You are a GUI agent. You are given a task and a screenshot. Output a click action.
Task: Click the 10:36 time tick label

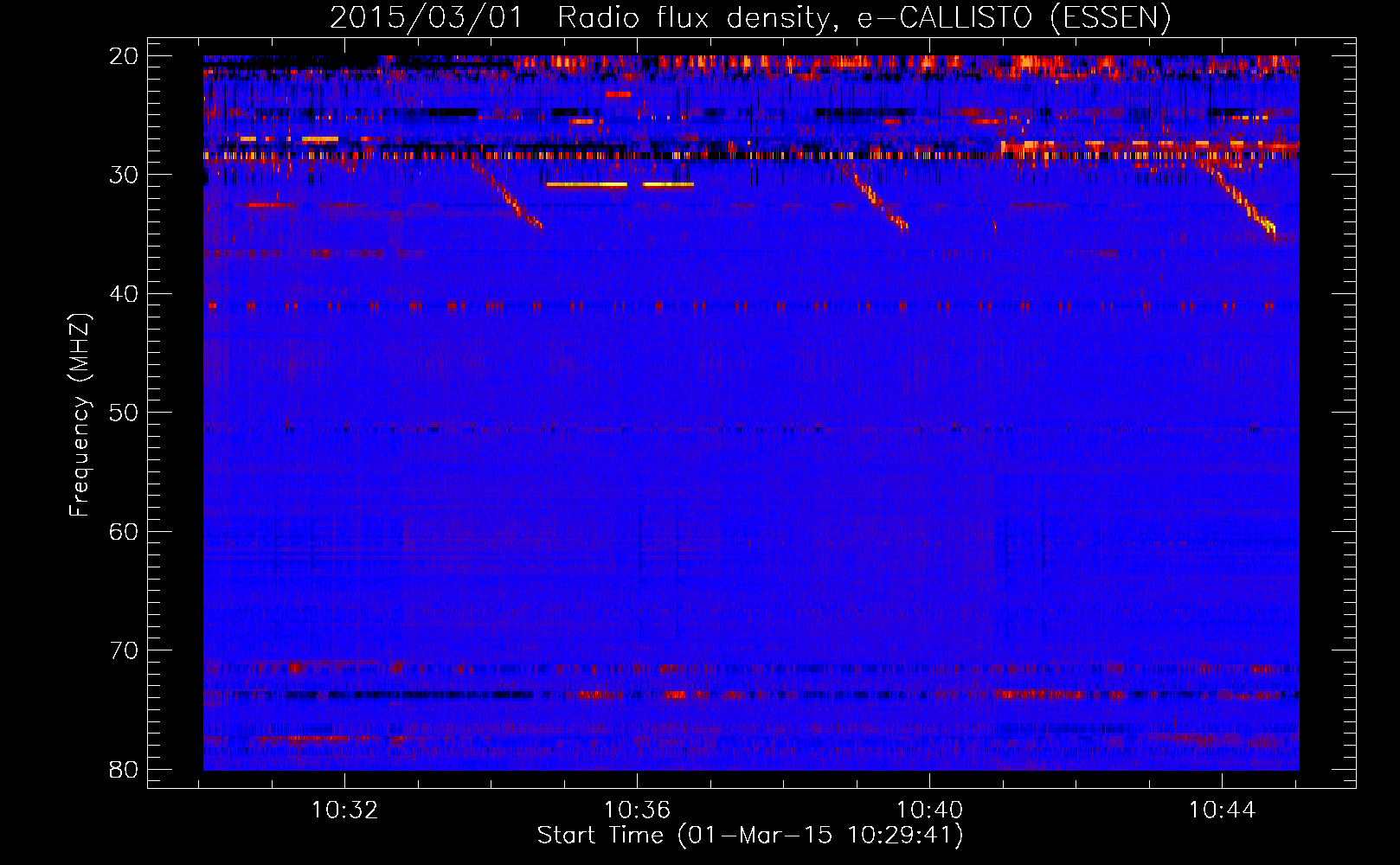[x=637, y=811]
